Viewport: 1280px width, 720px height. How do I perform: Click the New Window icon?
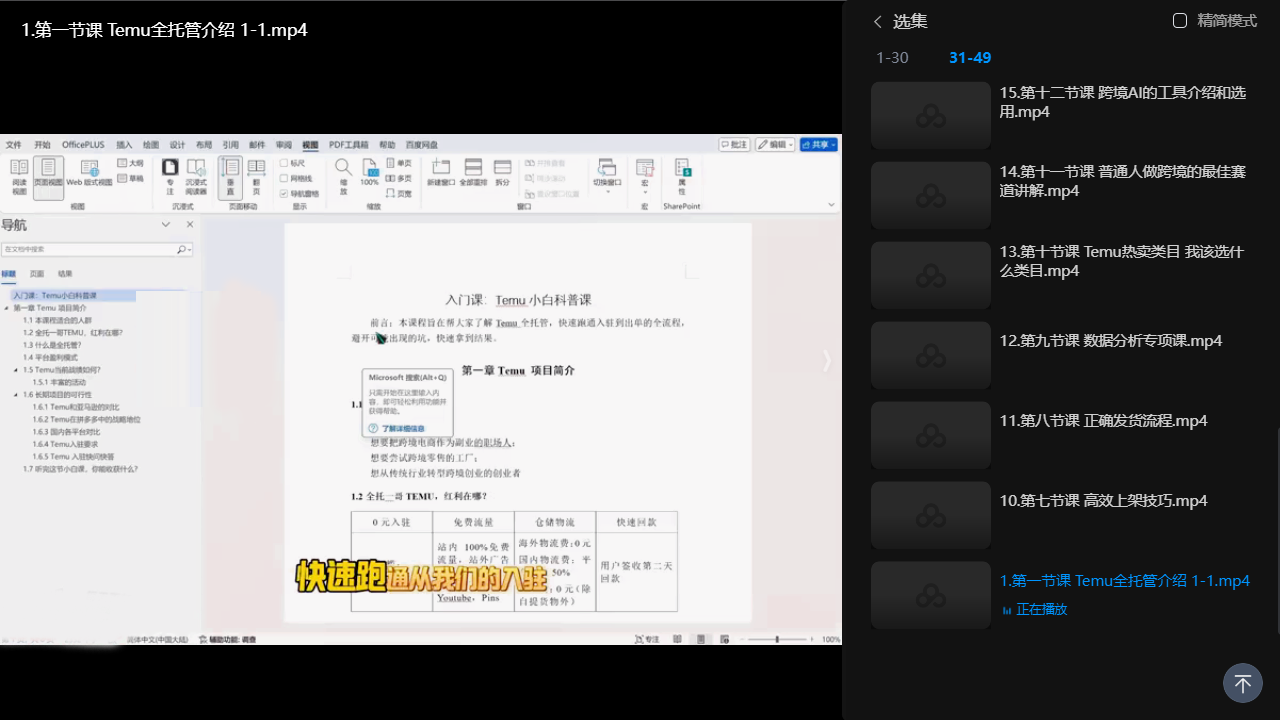[440, 171]
